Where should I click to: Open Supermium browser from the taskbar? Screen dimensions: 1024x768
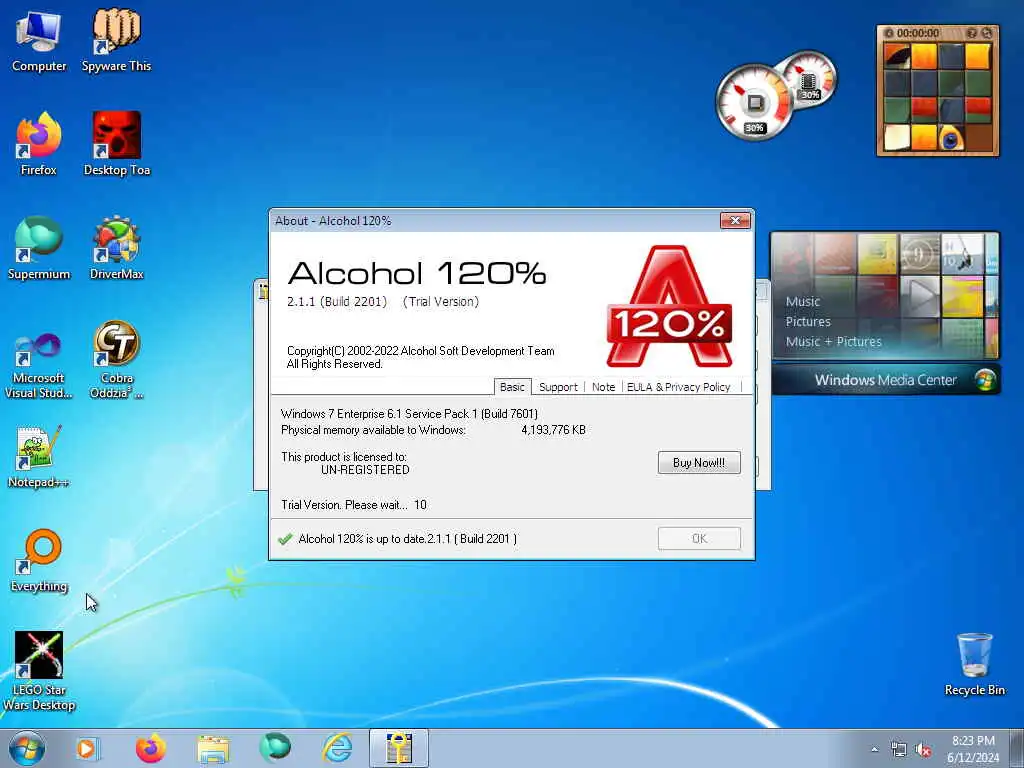pyautogui.click(x=275, y=748)
